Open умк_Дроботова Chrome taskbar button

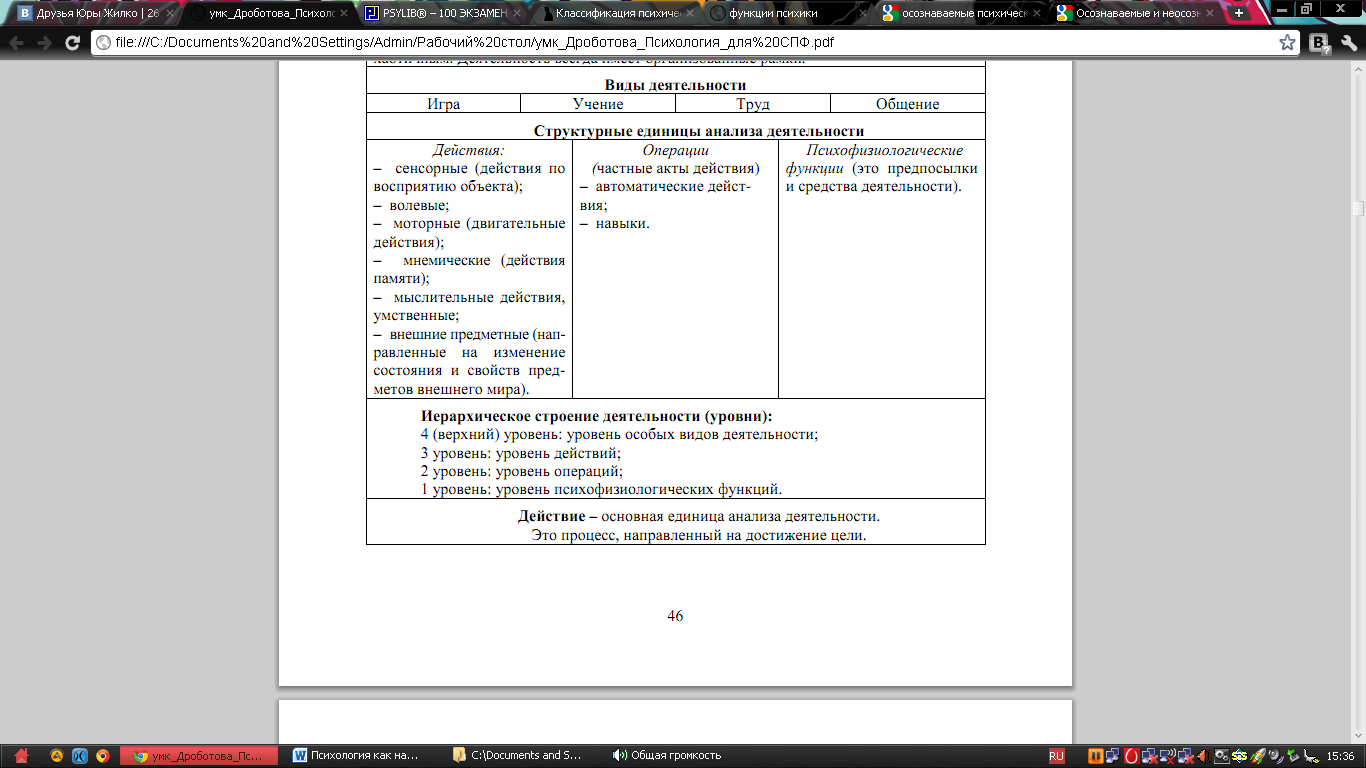tap(201, 756)
